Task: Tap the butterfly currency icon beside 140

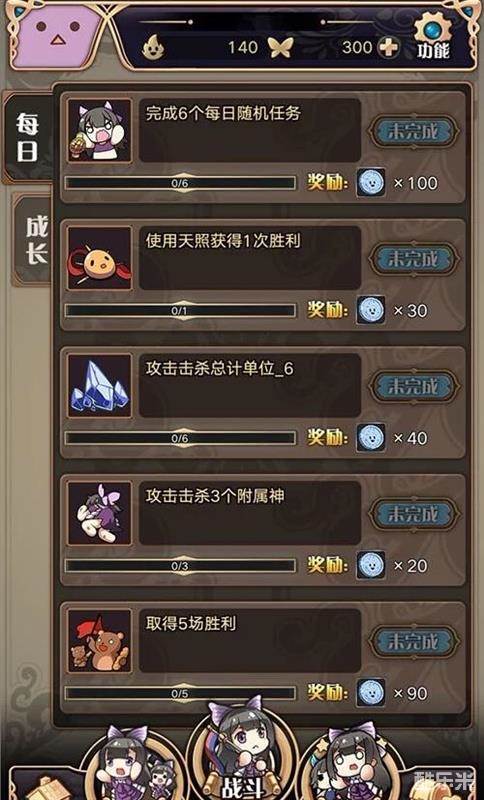Action: (282, 48)
